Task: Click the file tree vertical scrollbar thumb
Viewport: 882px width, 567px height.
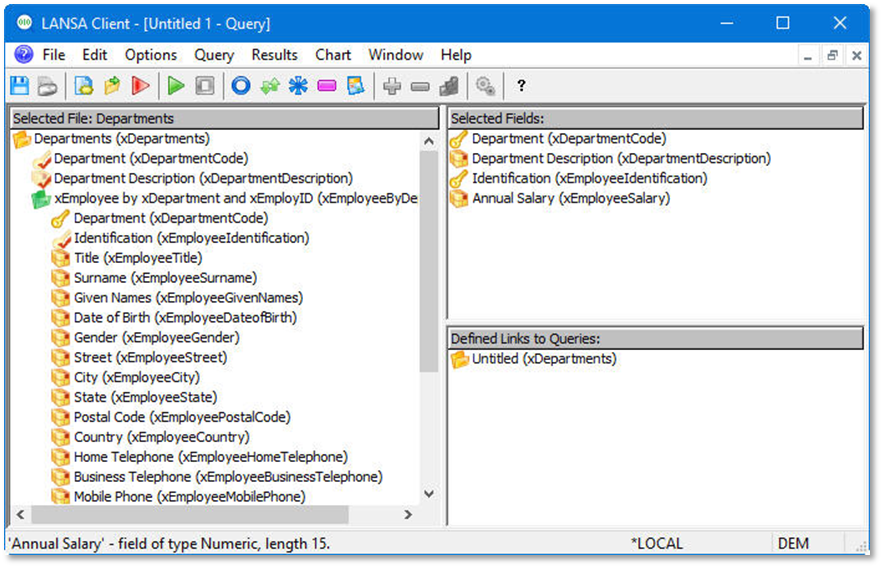Action: (429, 262)
